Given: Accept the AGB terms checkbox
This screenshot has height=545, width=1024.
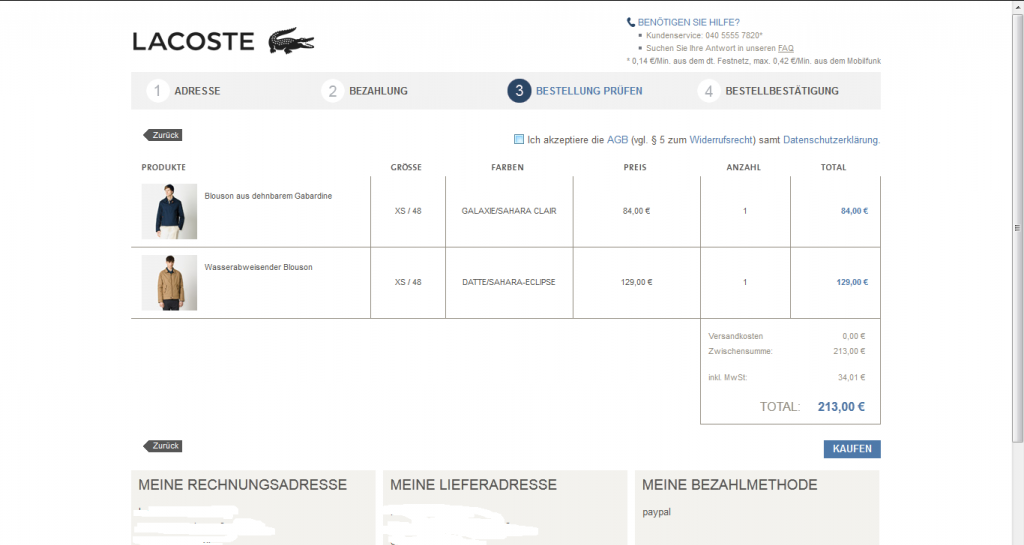Looking at the screenshot, I should (519, 139).
